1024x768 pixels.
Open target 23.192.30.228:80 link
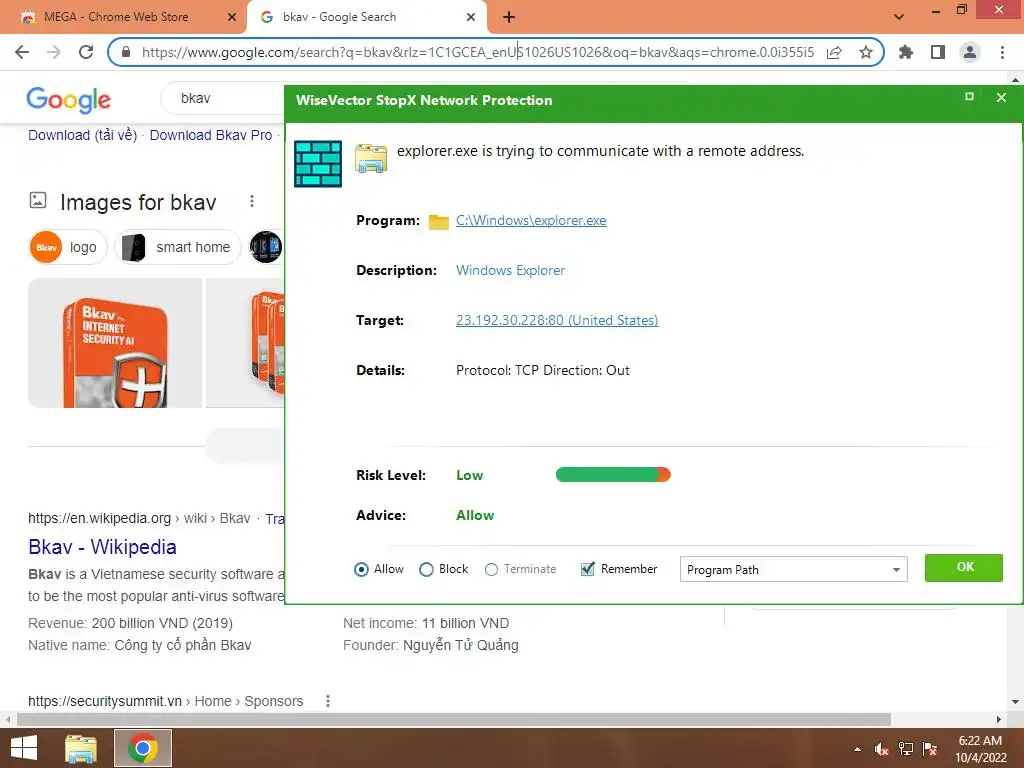pyautogui.click(x=557, y=321)
